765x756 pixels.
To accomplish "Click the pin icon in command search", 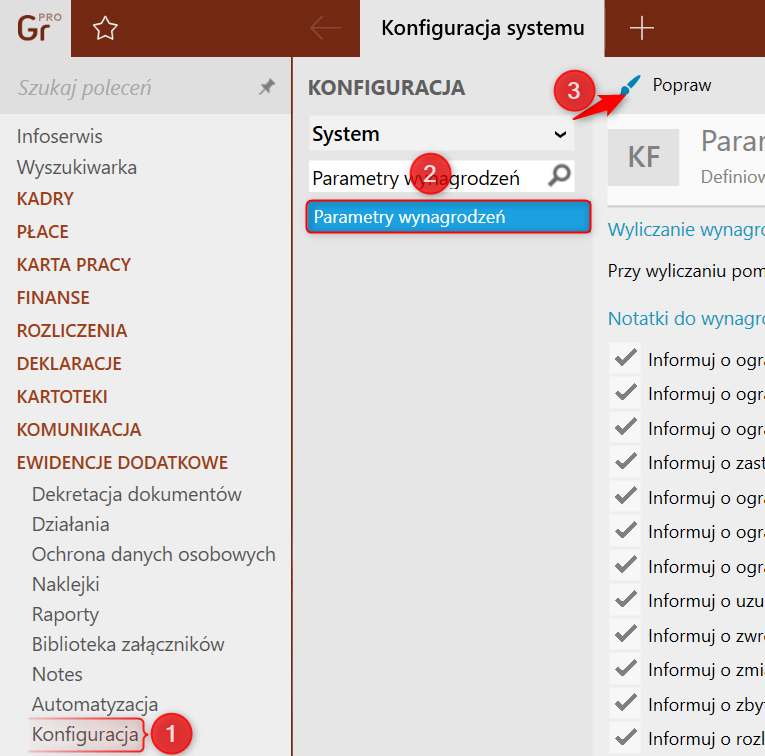I will (266, 88).
